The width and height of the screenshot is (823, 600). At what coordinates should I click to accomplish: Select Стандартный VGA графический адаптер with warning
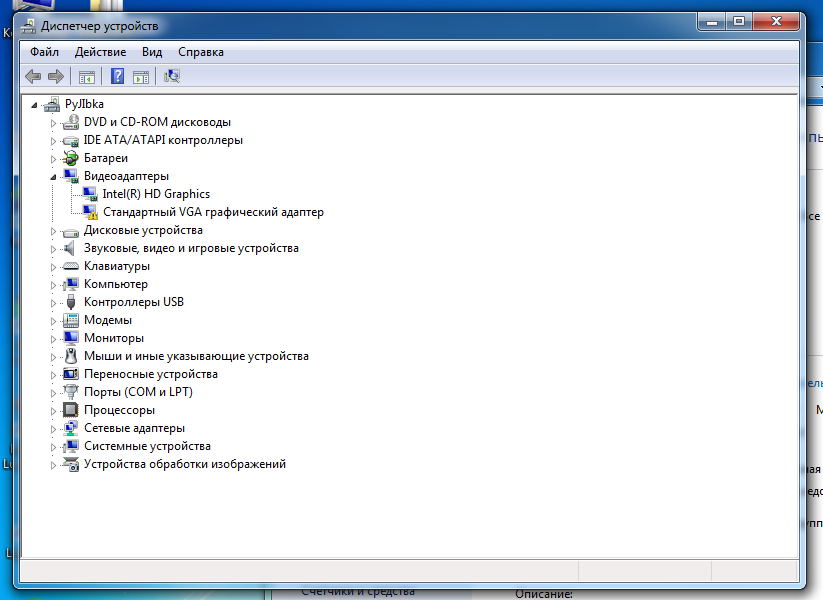pos(213,212)
